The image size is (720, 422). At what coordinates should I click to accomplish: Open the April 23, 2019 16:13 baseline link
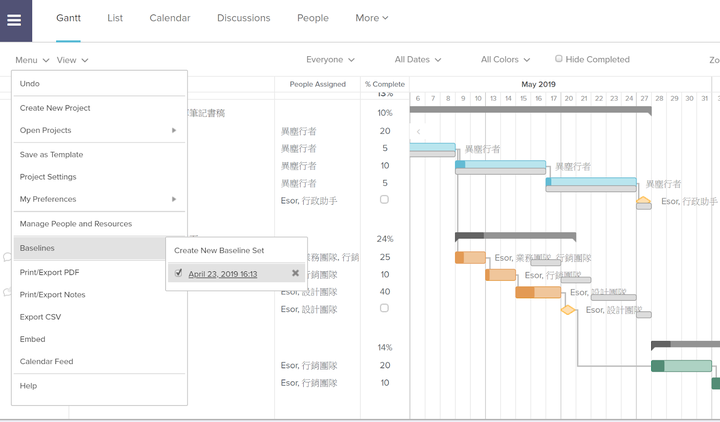223,274
